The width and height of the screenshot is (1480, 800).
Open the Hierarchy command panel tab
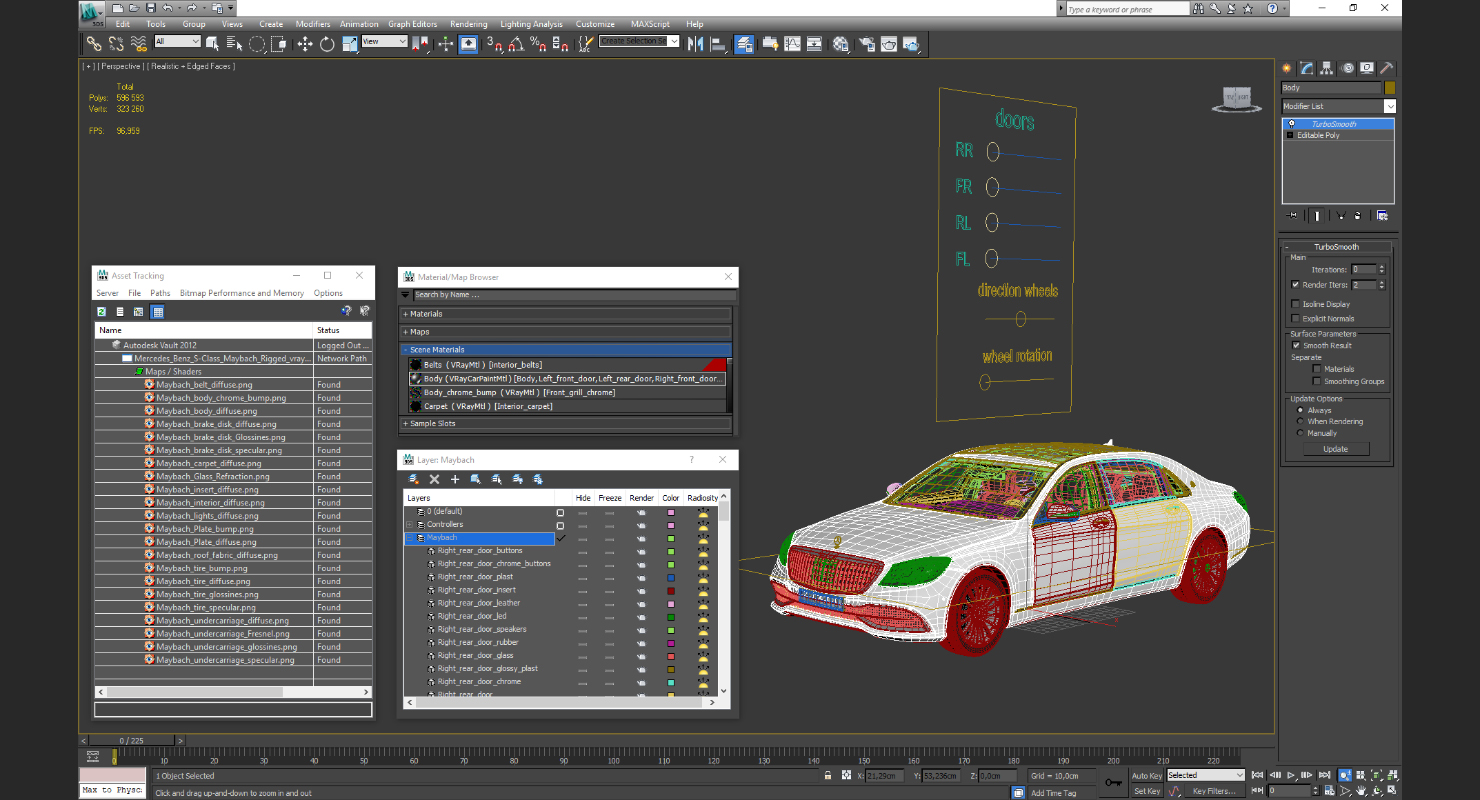(x=1327, y=68)
